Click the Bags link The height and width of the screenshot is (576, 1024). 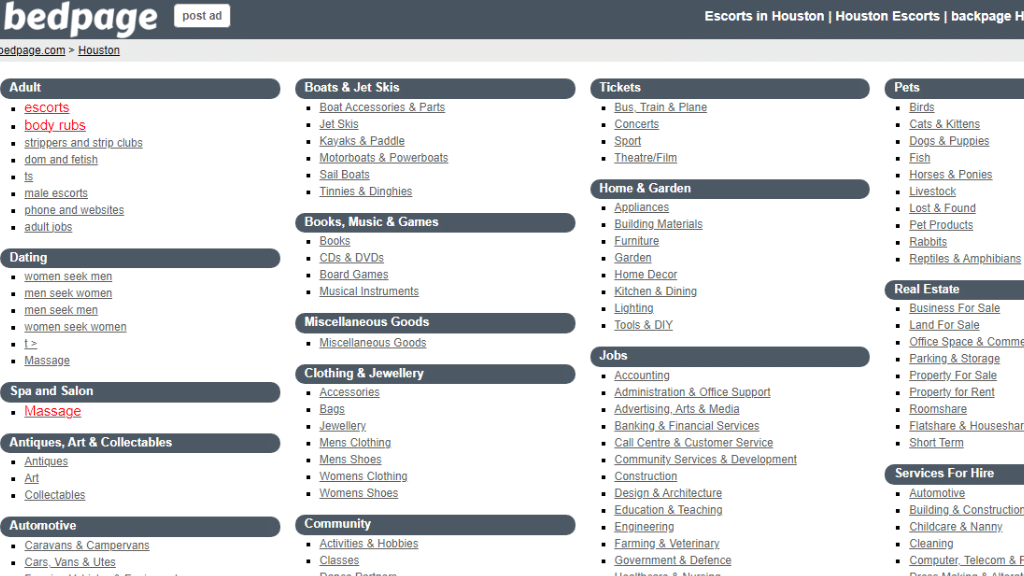point(332,409)
